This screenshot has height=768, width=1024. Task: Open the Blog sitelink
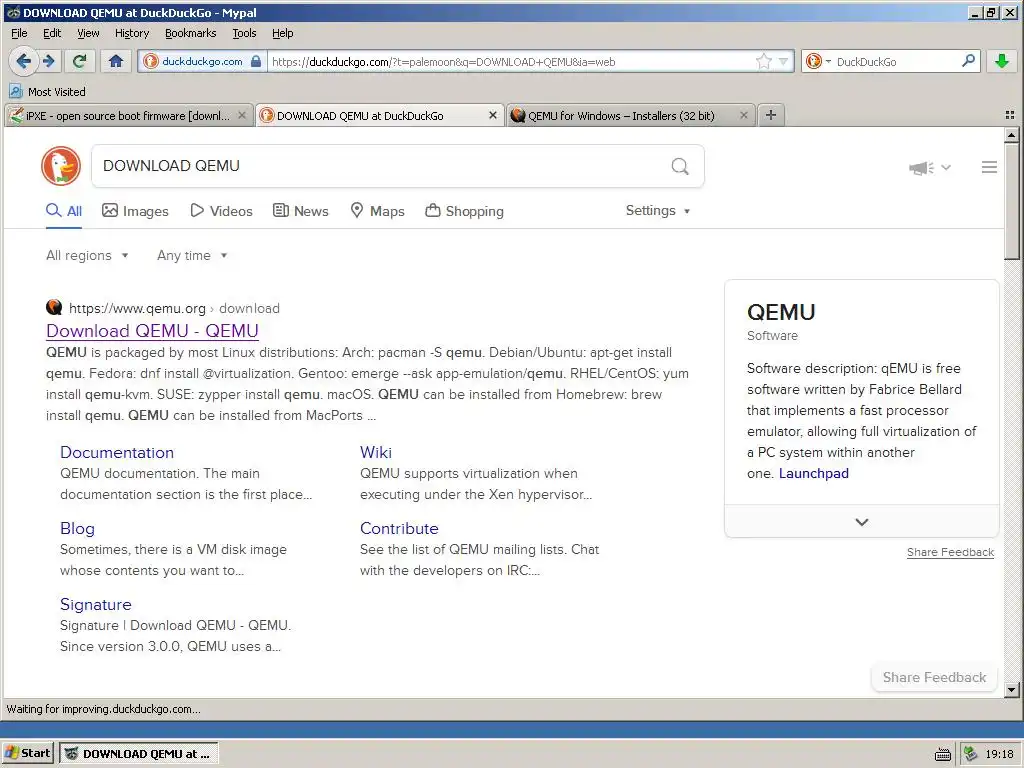click(x=77, y=528)
